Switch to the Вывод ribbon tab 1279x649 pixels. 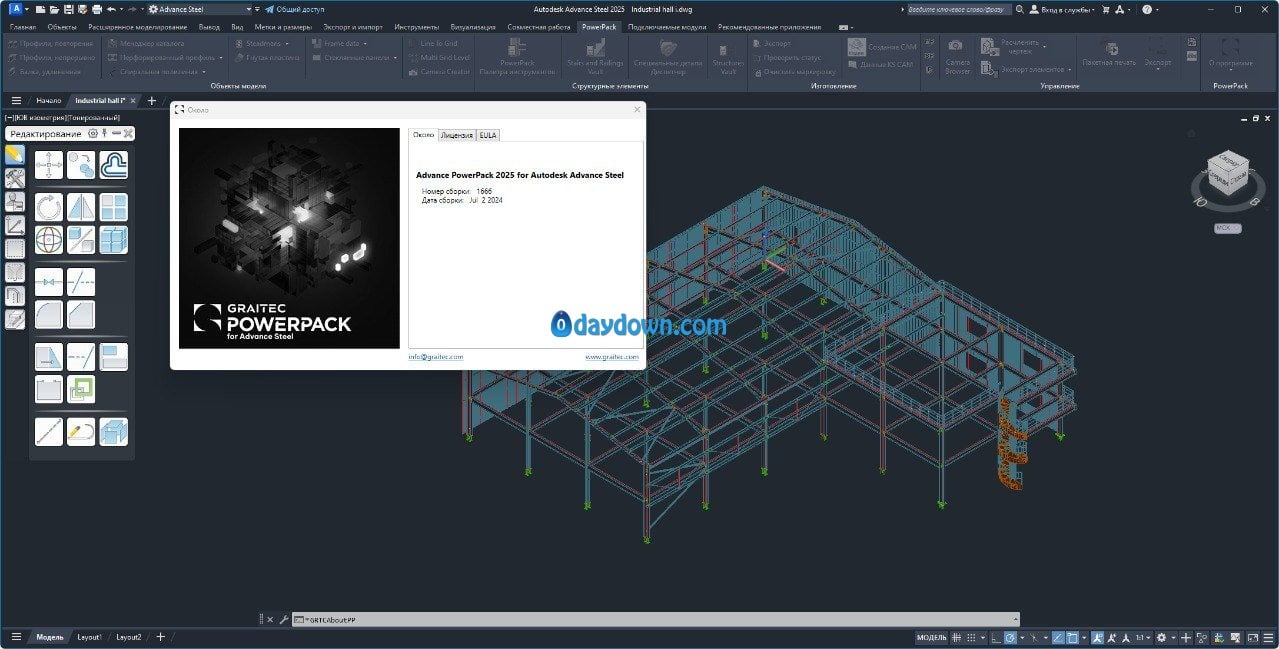click(x=208, y=27)
